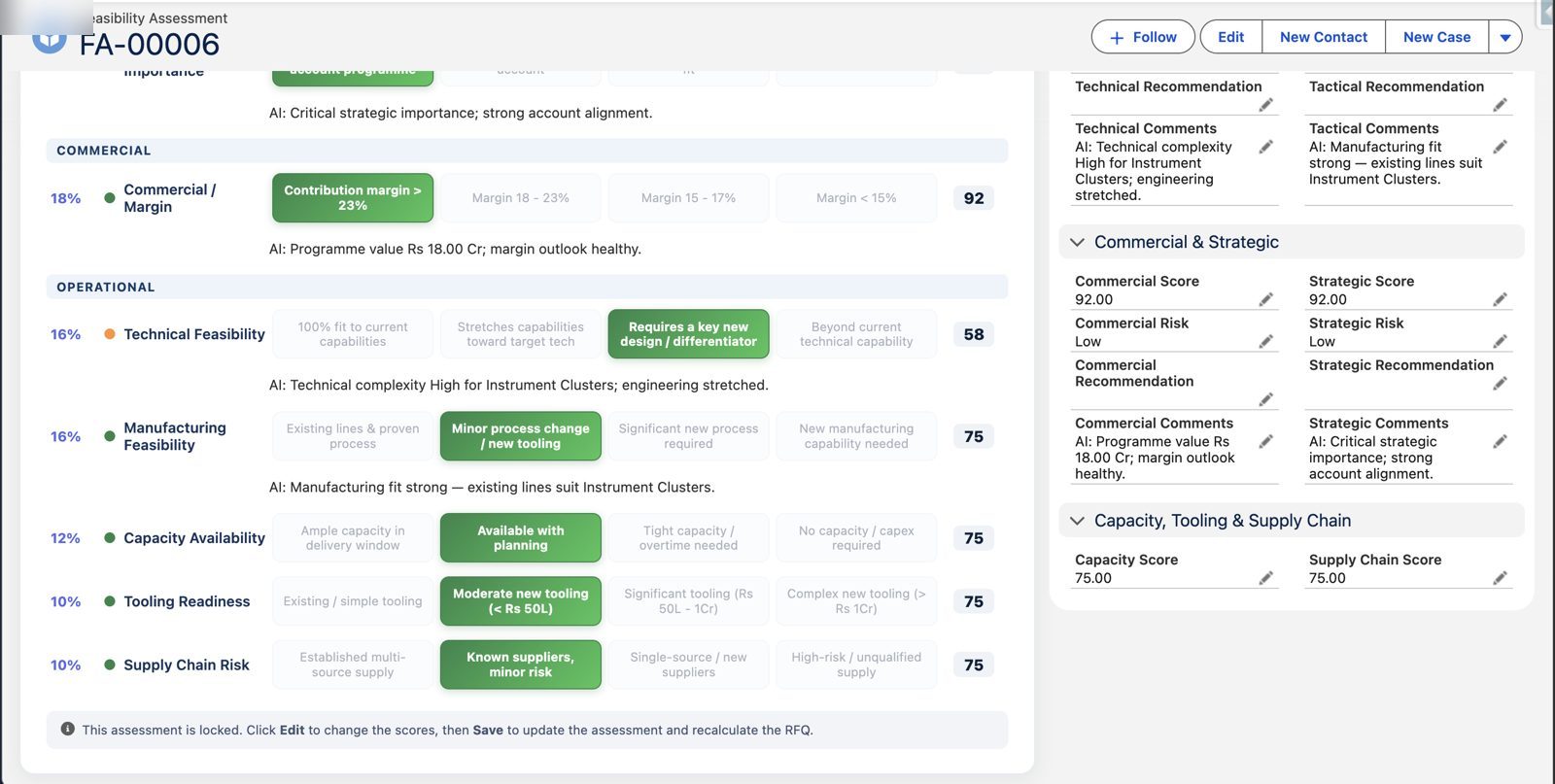Edit Commercial Risk with pencil icon
The width and height of the screenshot is (1555, 784).
click(x=1265, y=341)
